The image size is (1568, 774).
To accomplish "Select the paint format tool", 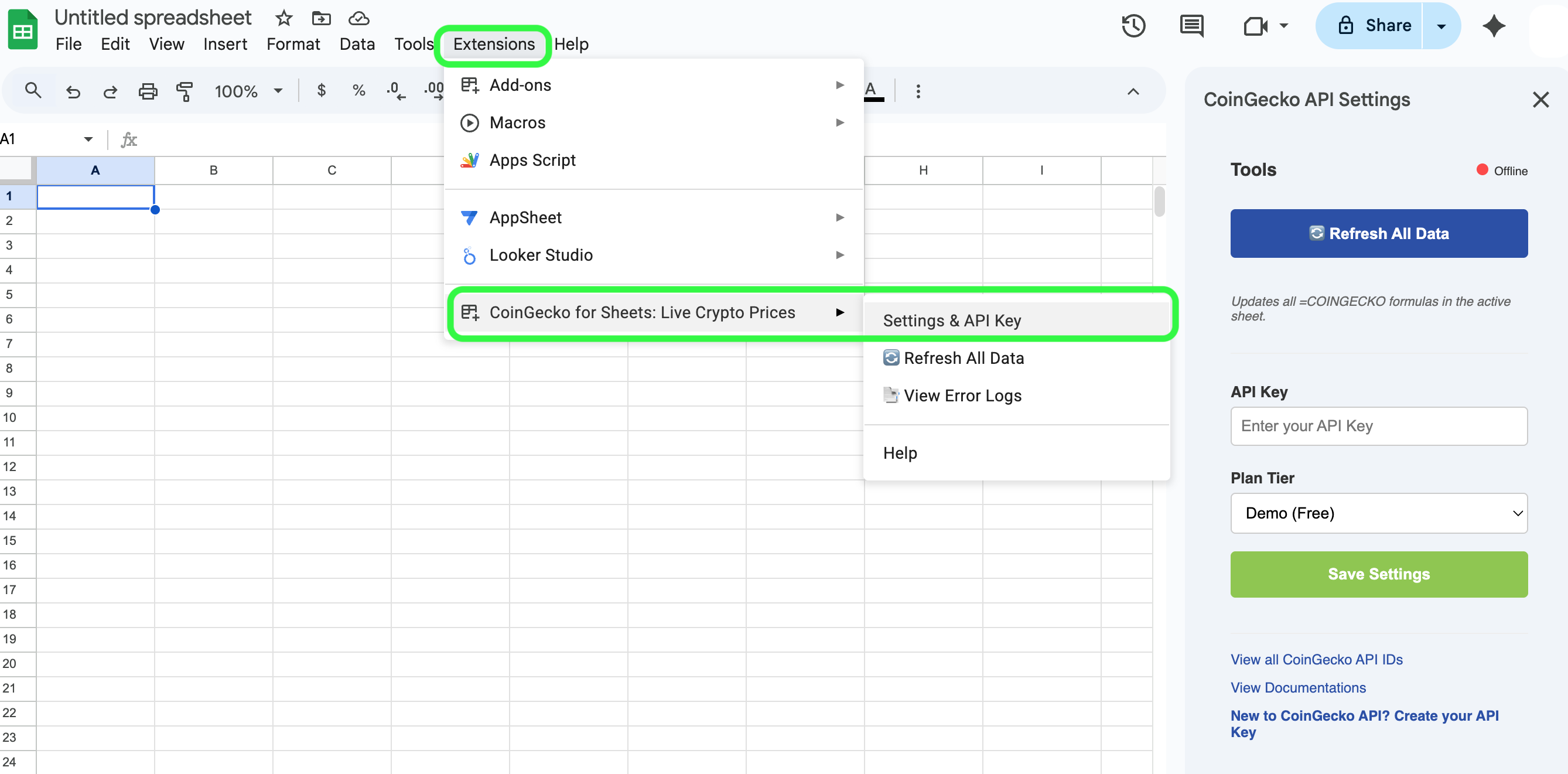I will (185, 91).
